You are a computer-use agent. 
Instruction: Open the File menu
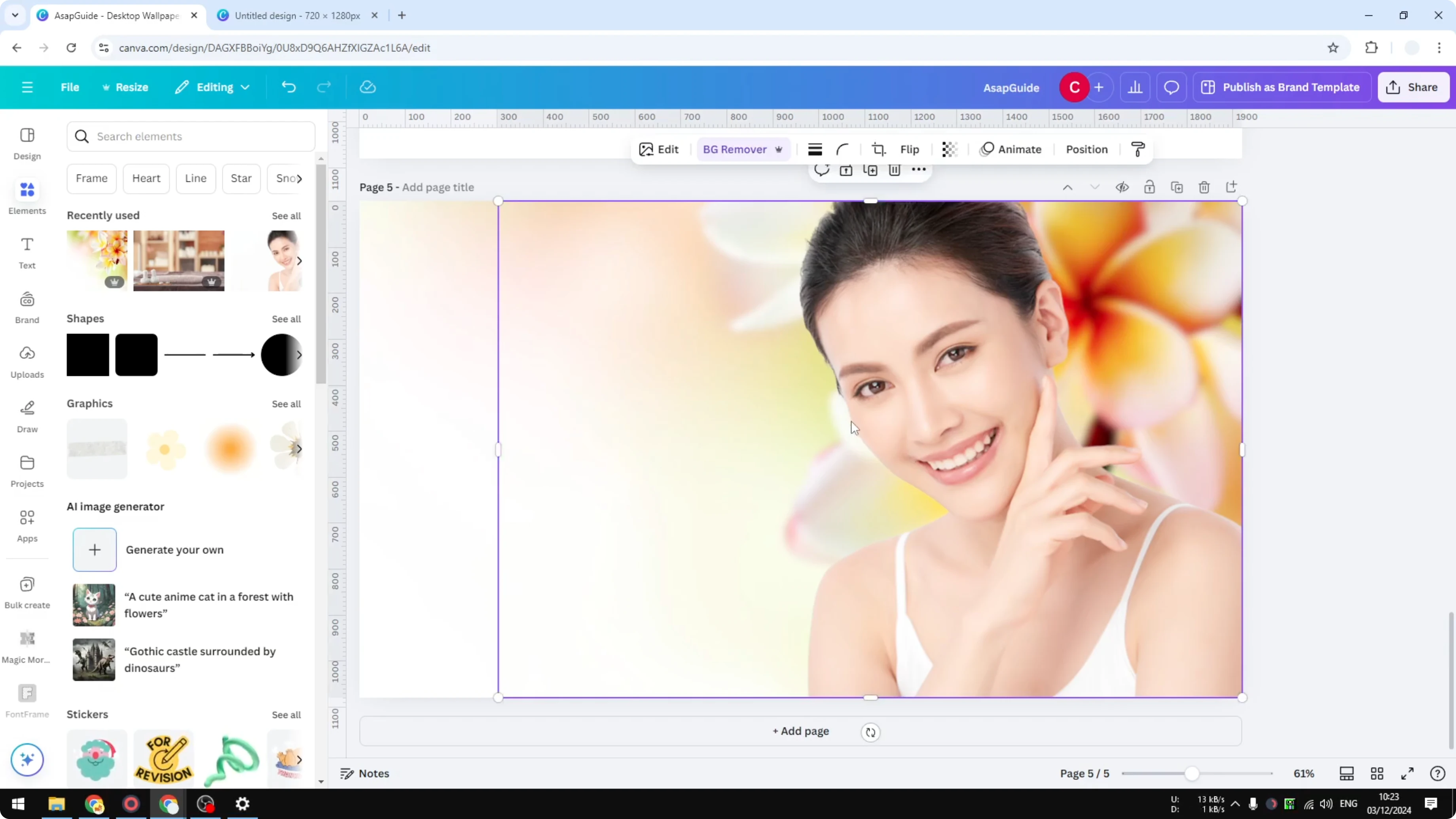tap(70, 87)
